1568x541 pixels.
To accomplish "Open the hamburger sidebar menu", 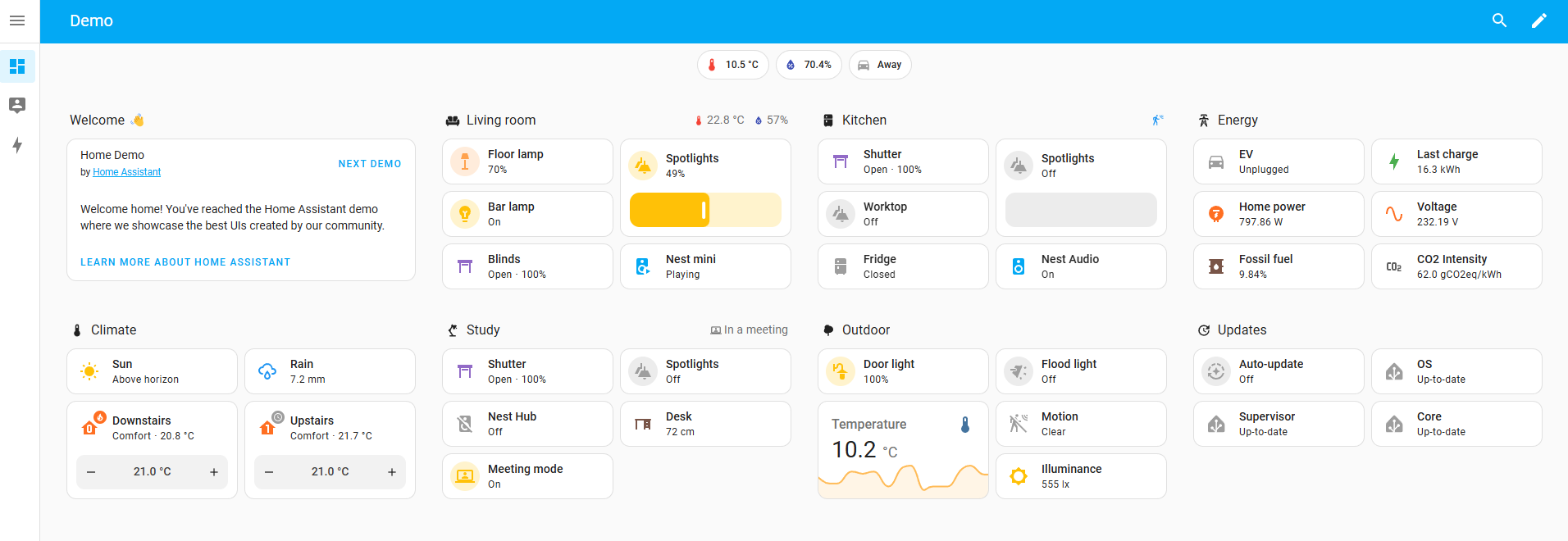I will click(17, 20).
